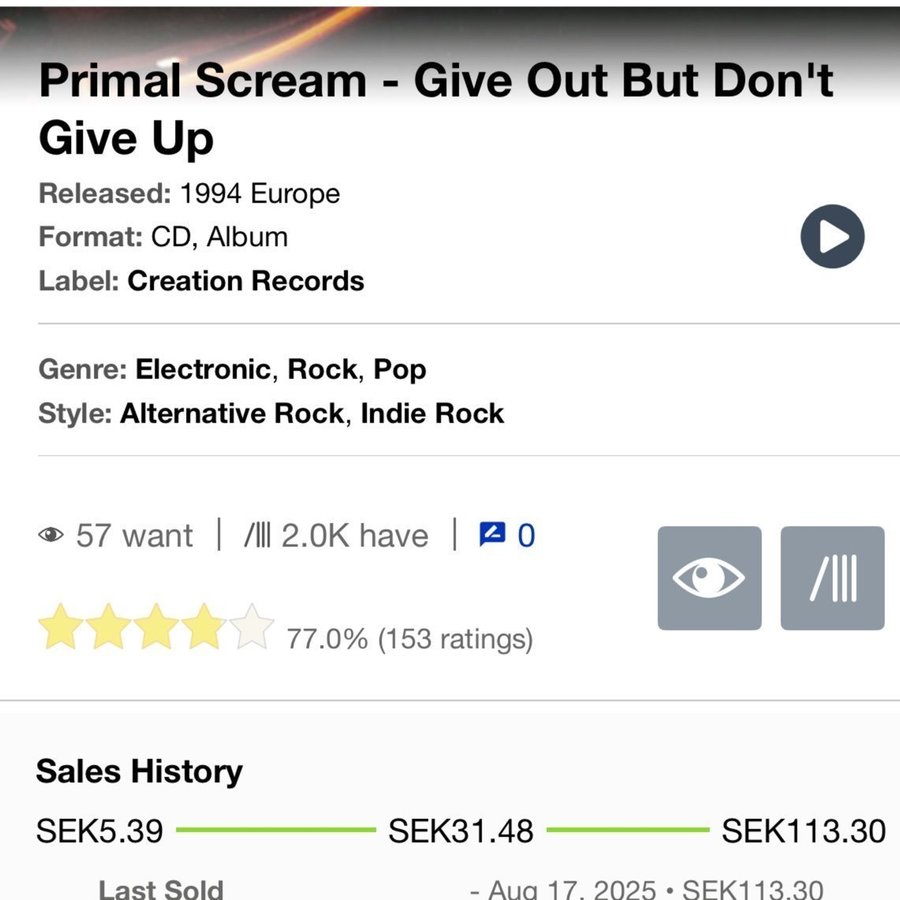This screenshot has width=900, height=900.
Task: Click the lowest price SEK5.39
Action: pos(99,830)
